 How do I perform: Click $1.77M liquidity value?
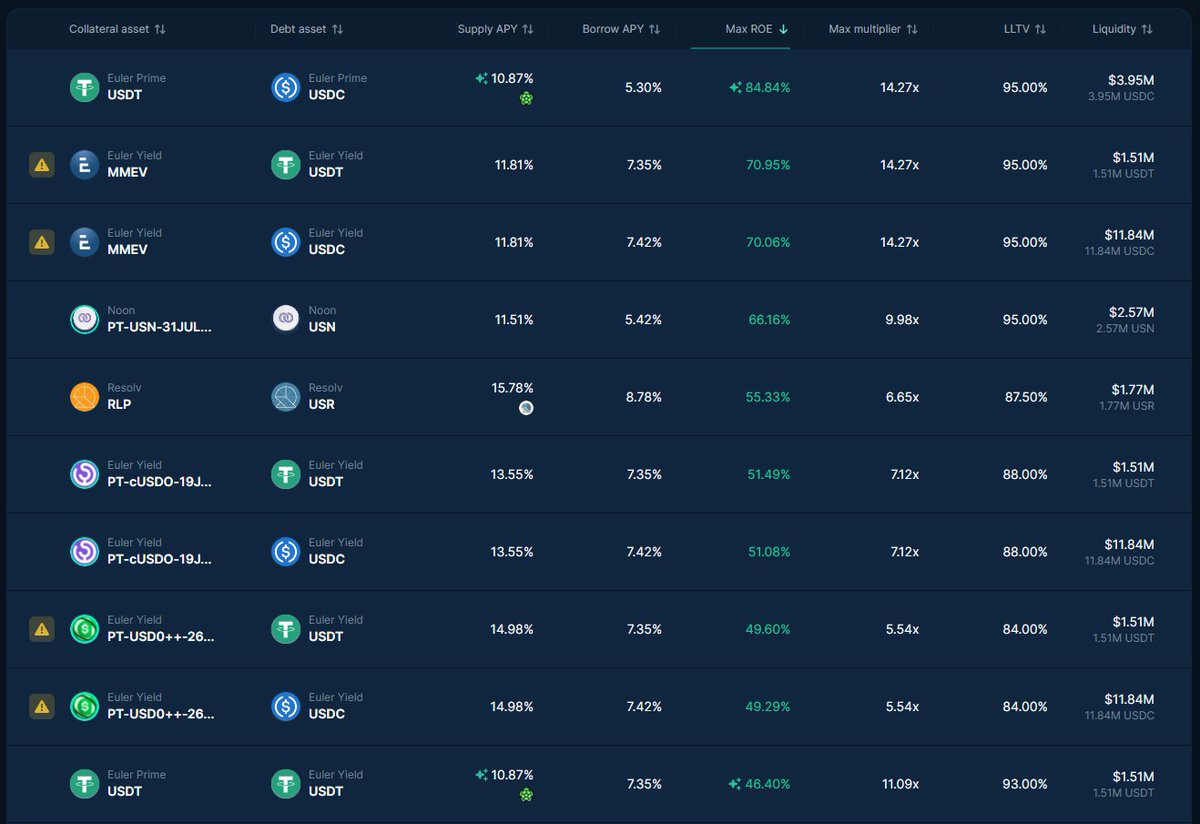coord(1132,389)
